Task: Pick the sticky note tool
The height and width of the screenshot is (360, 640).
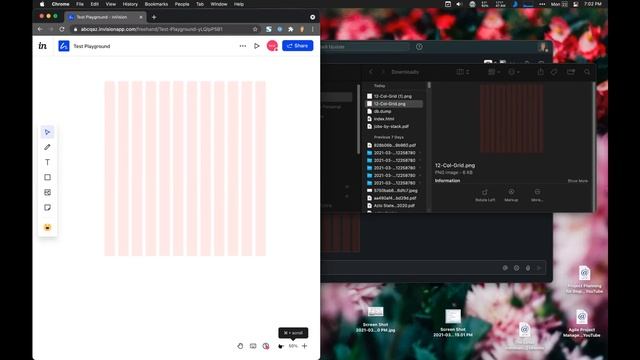Action: (x=47, y=207)
